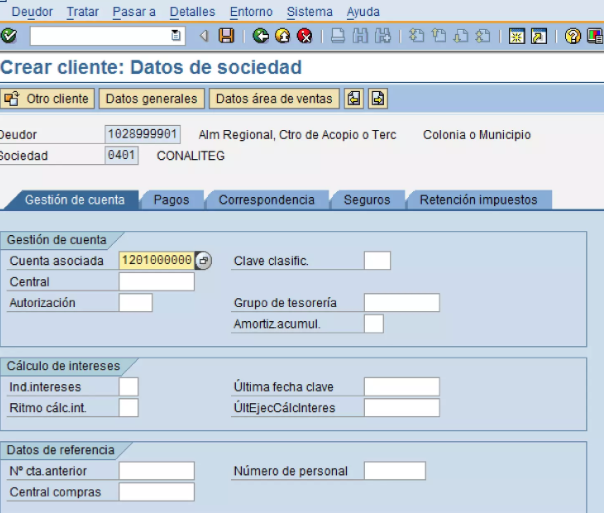This screenshot has width=604, height=513.
Task: Click the Customize local layout icon
Action: point(595,36)
